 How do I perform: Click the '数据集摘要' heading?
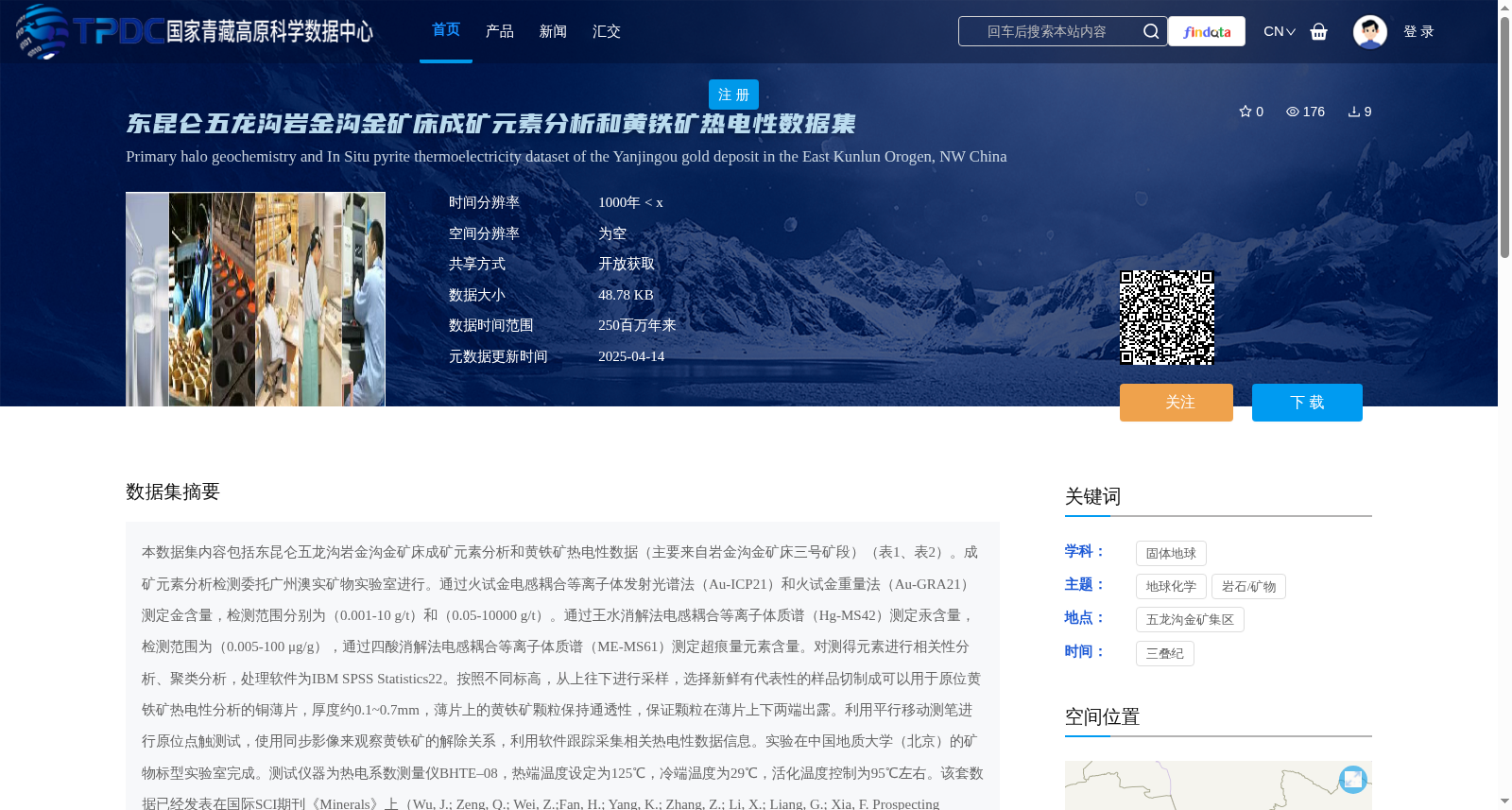click(173, 491)
